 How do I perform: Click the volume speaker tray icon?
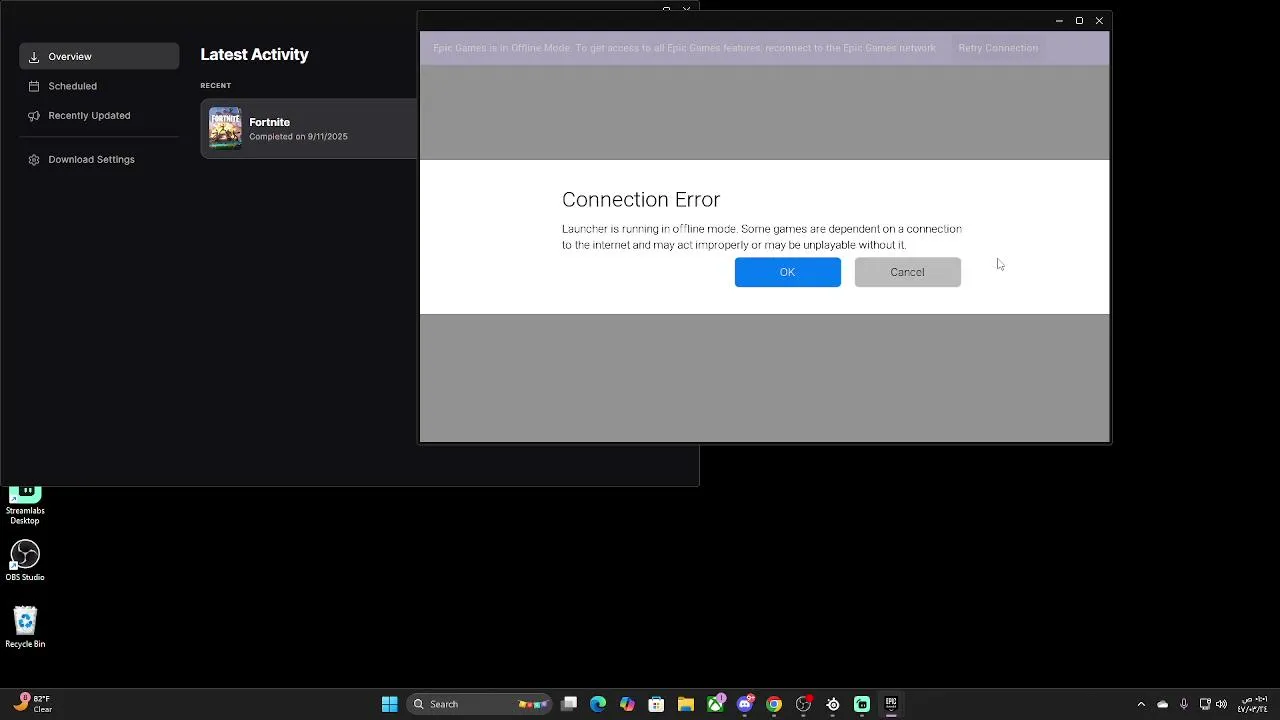click(x=1221, y=704)
